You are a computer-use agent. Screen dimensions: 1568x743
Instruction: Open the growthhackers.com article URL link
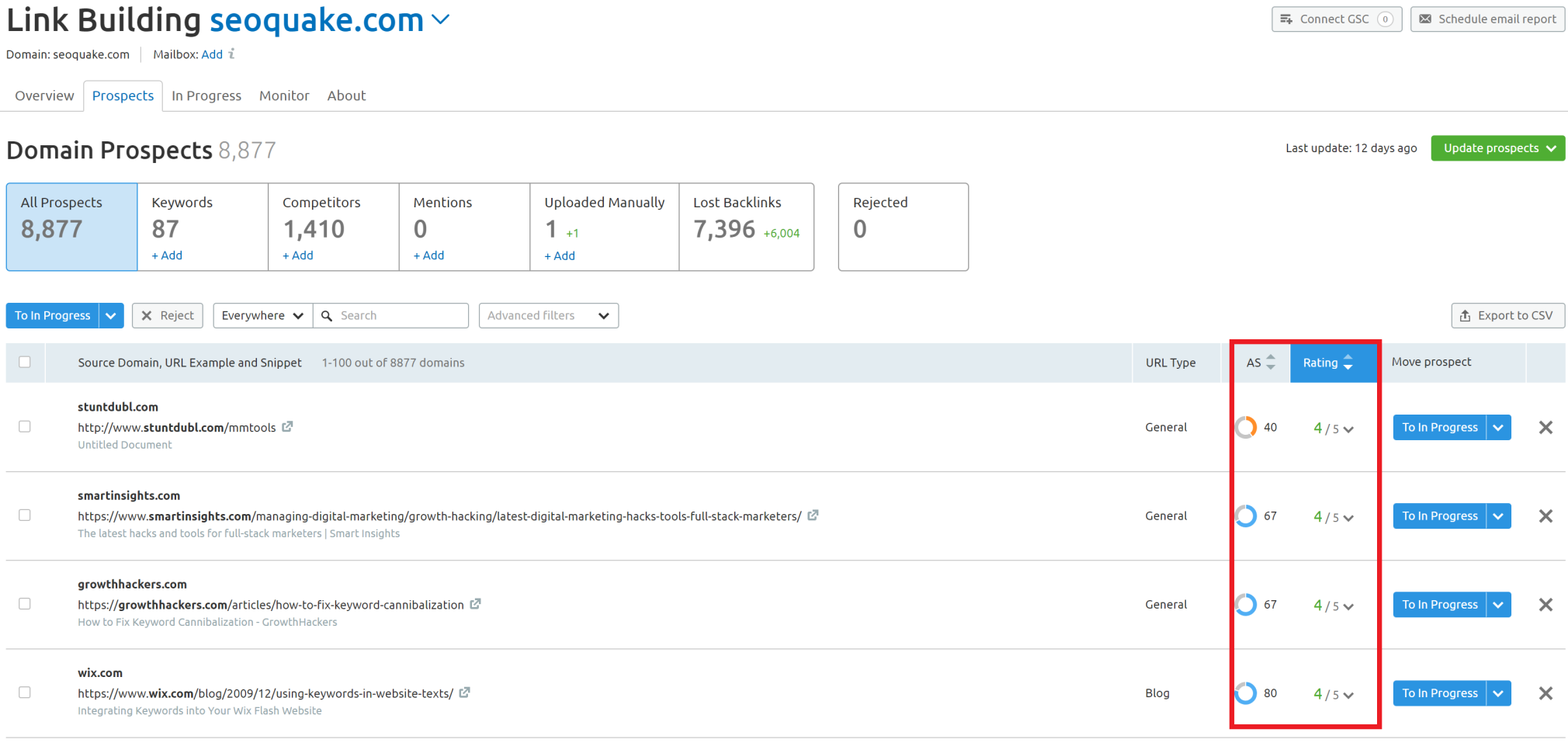pyautogui.click(x=271, y=605)
